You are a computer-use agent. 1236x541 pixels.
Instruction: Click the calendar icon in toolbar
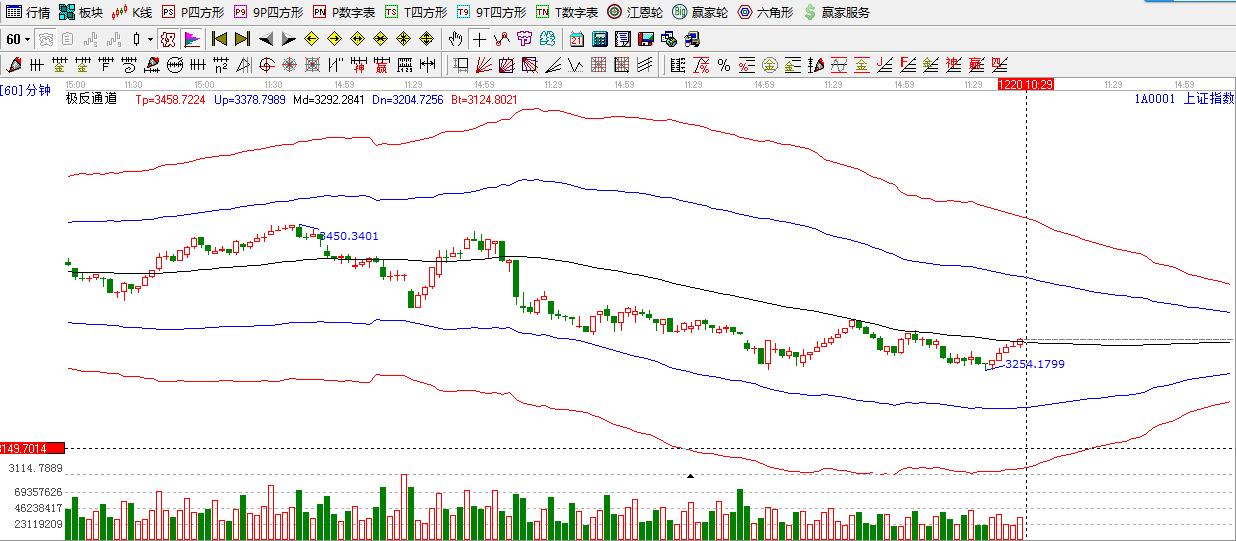point(577,39)
